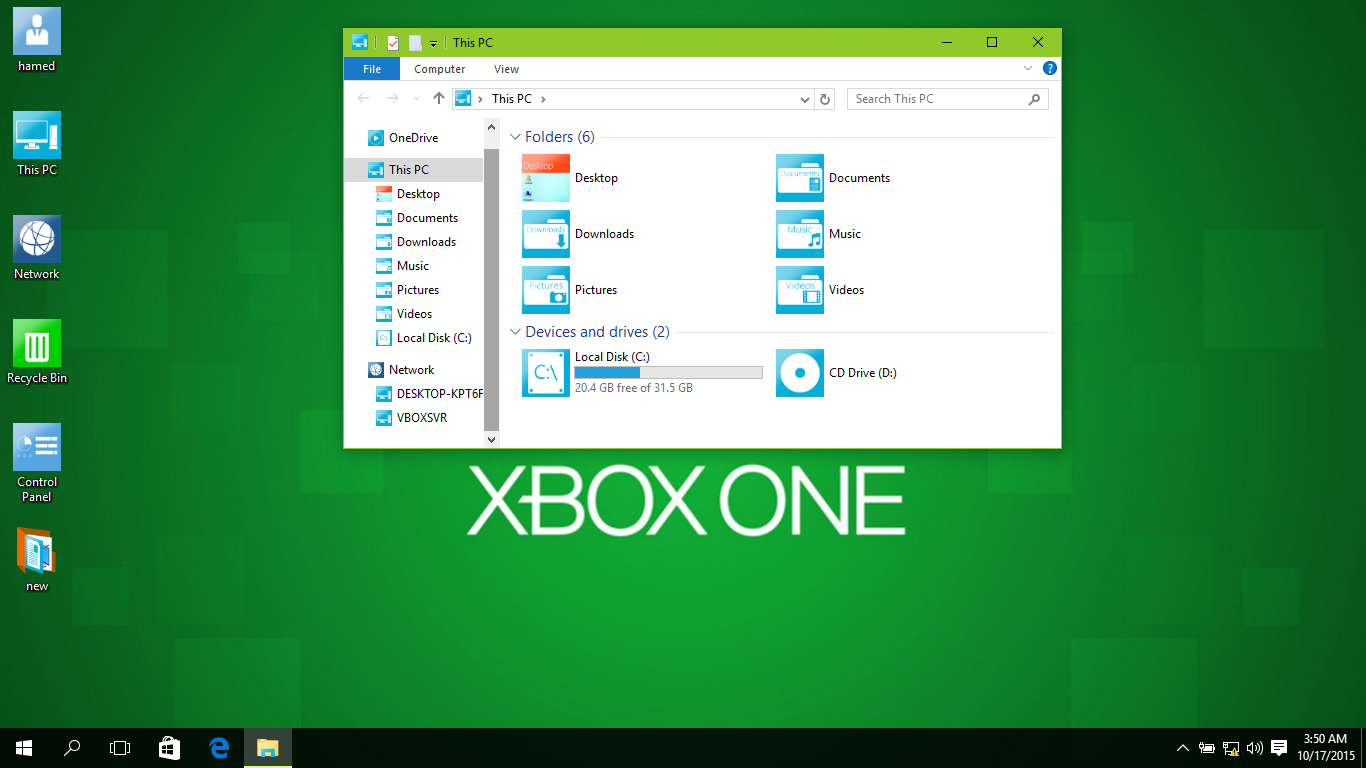Click the Search This PC field

coord(938,99)
